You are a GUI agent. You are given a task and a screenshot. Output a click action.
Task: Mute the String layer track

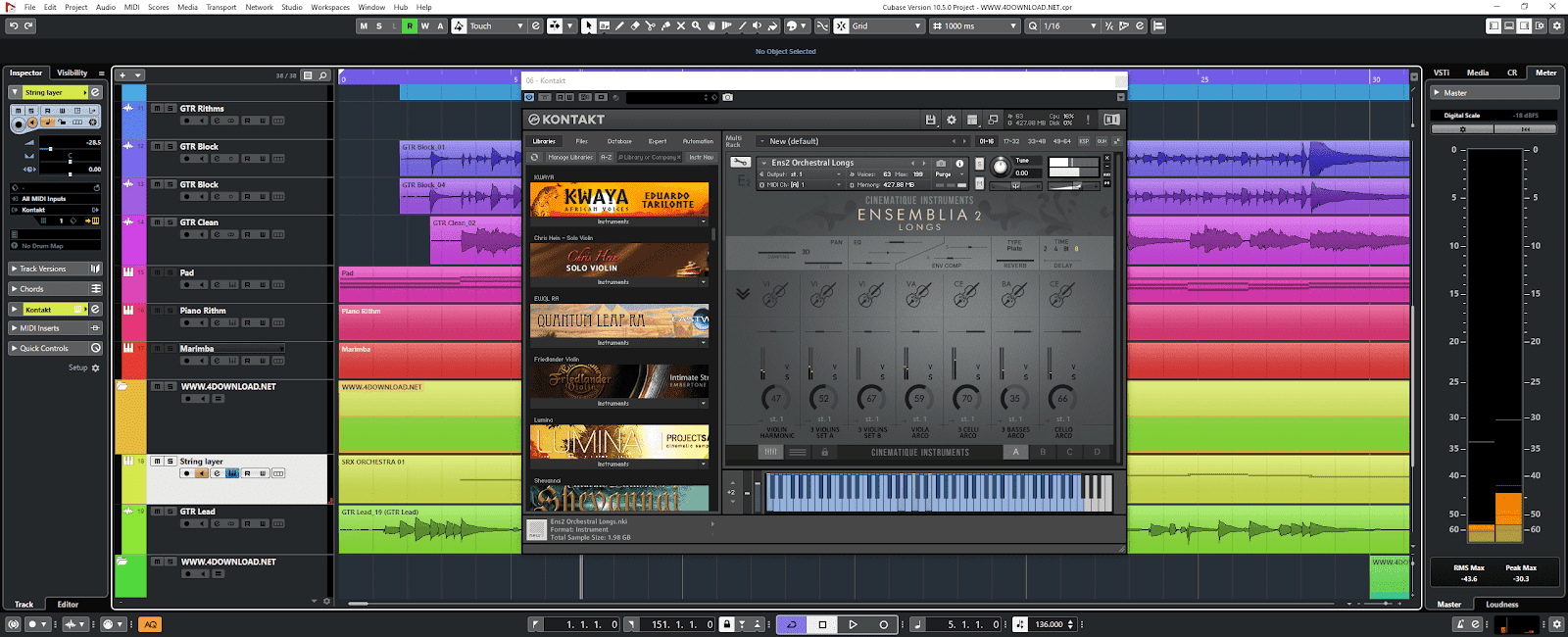[157, 461]
